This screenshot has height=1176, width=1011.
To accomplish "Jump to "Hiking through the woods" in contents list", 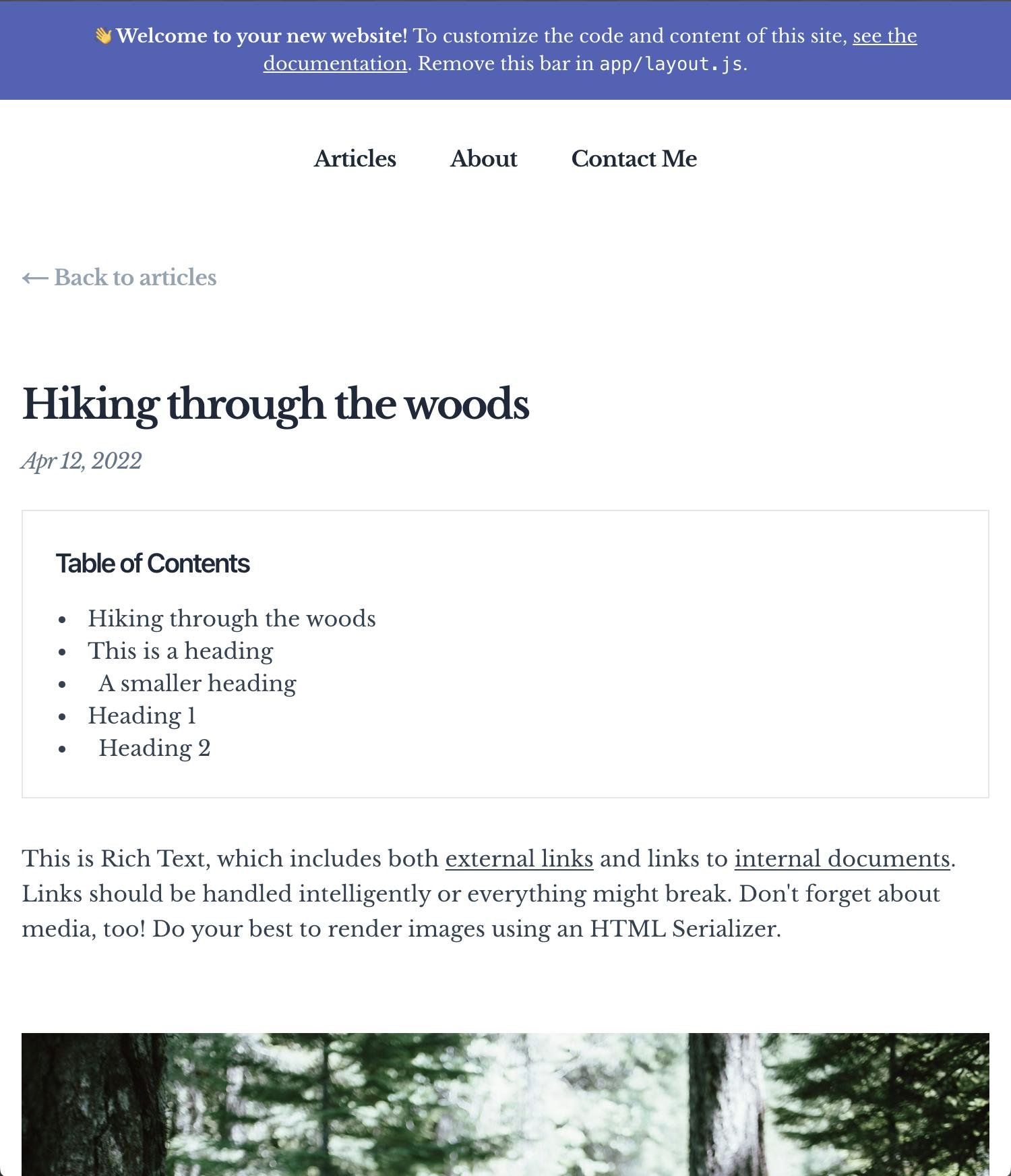I will pos(231,618).
